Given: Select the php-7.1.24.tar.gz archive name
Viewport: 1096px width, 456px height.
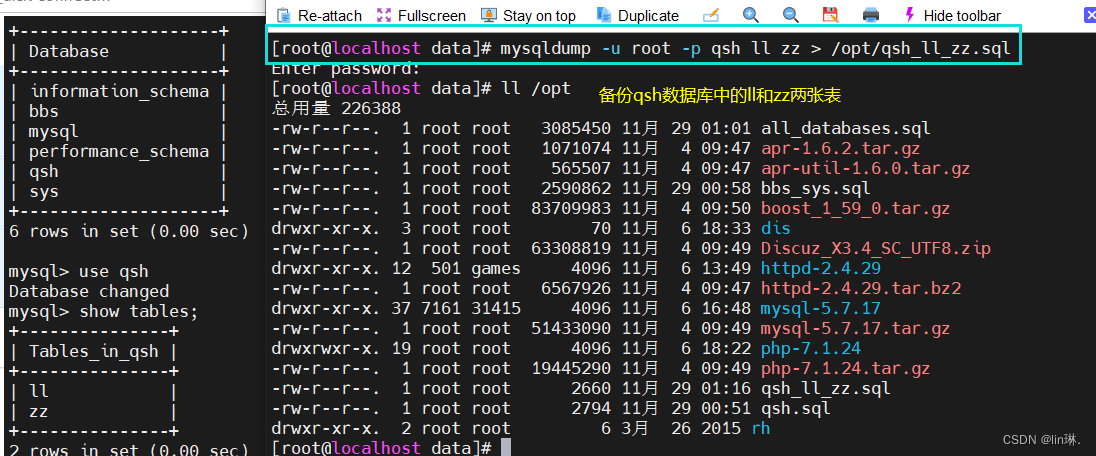Looking at the screenshot, I should pyautogui.click(x=846, y=369).
